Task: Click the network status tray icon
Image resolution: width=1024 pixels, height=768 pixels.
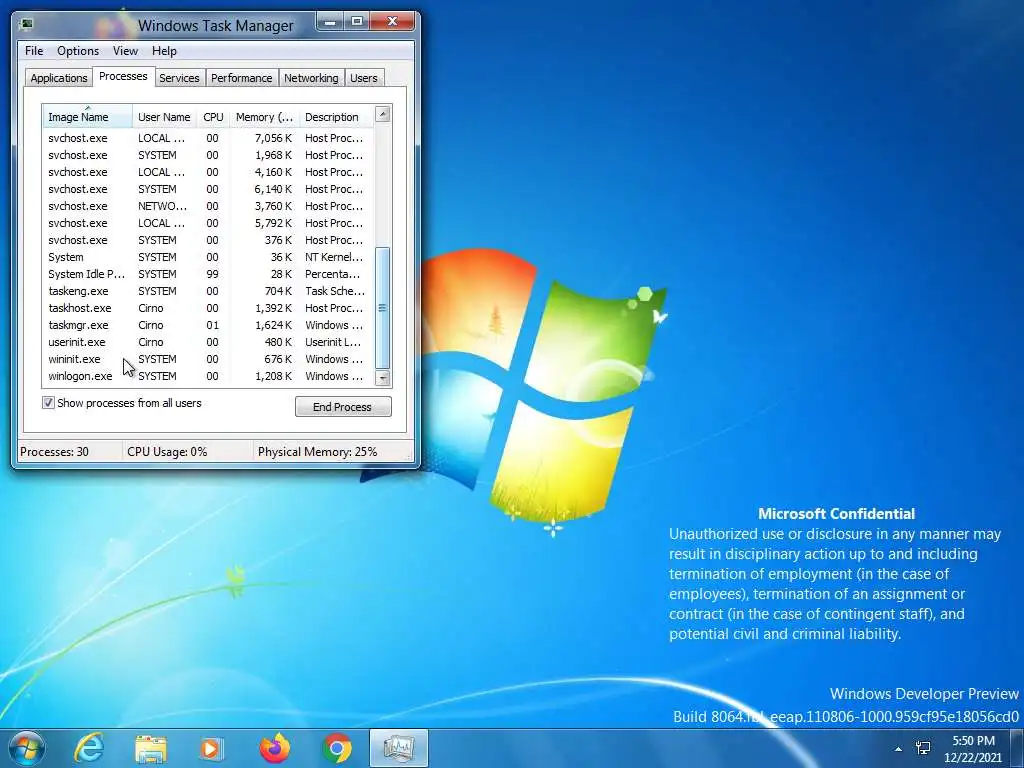Action: pyautogui.click(x=923, y=748)
